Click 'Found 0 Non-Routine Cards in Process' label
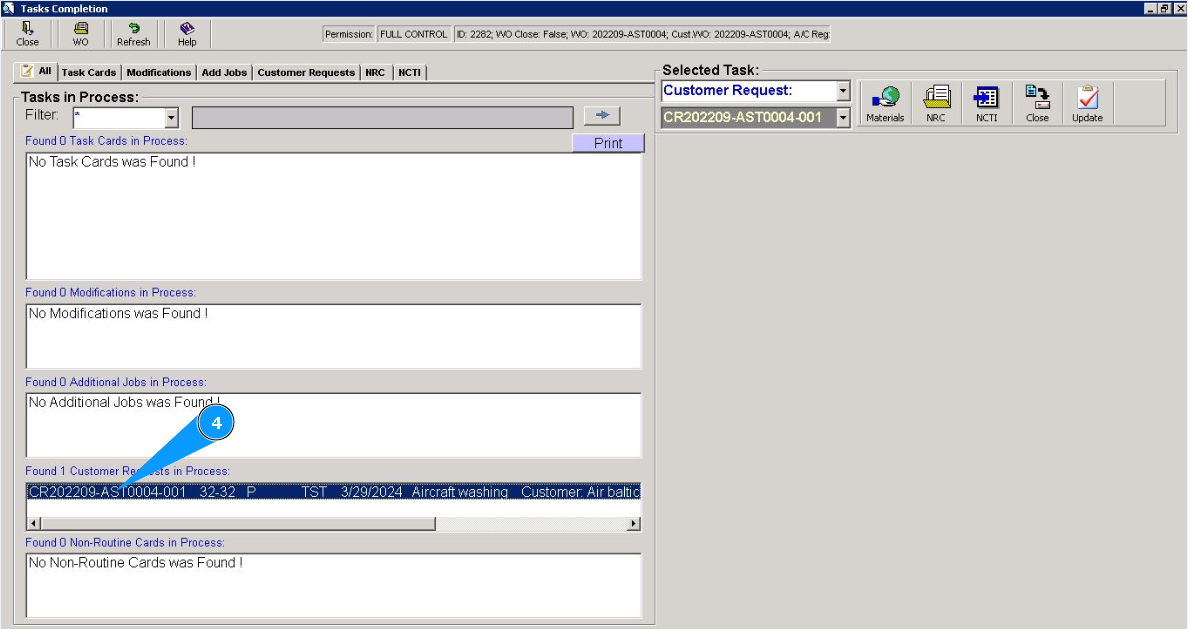The height and width of the screenshot is (629, 1188). pos(125,543)
